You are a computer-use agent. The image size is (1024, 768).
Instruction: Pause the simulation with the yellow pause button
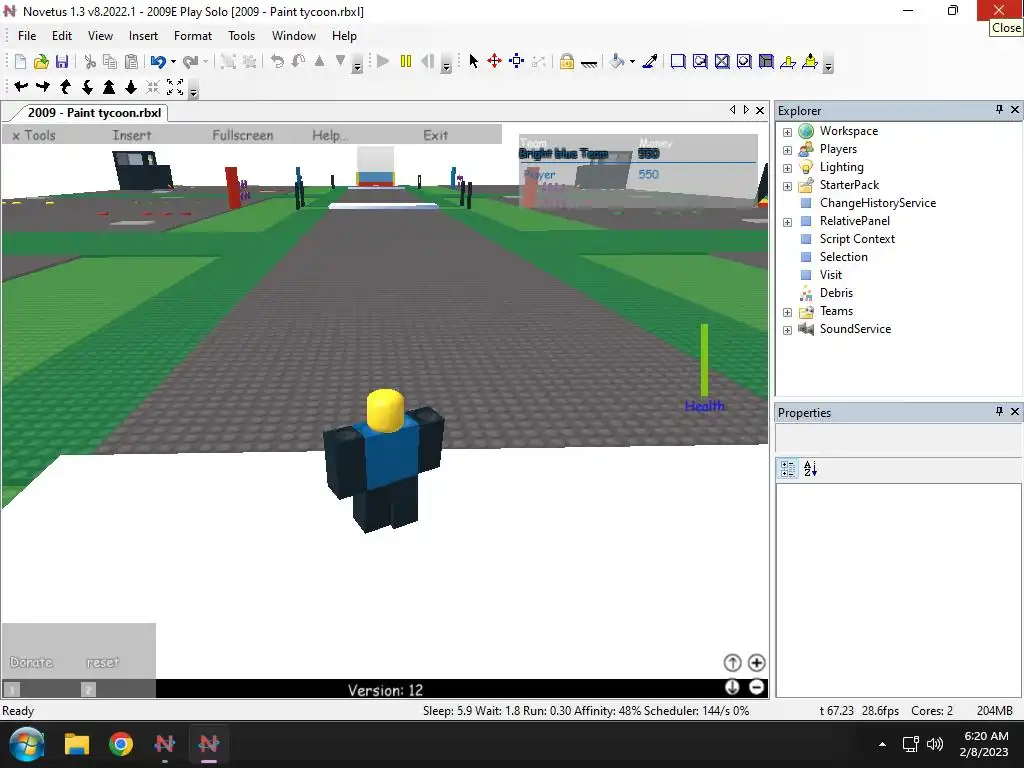tap(406, 61)
